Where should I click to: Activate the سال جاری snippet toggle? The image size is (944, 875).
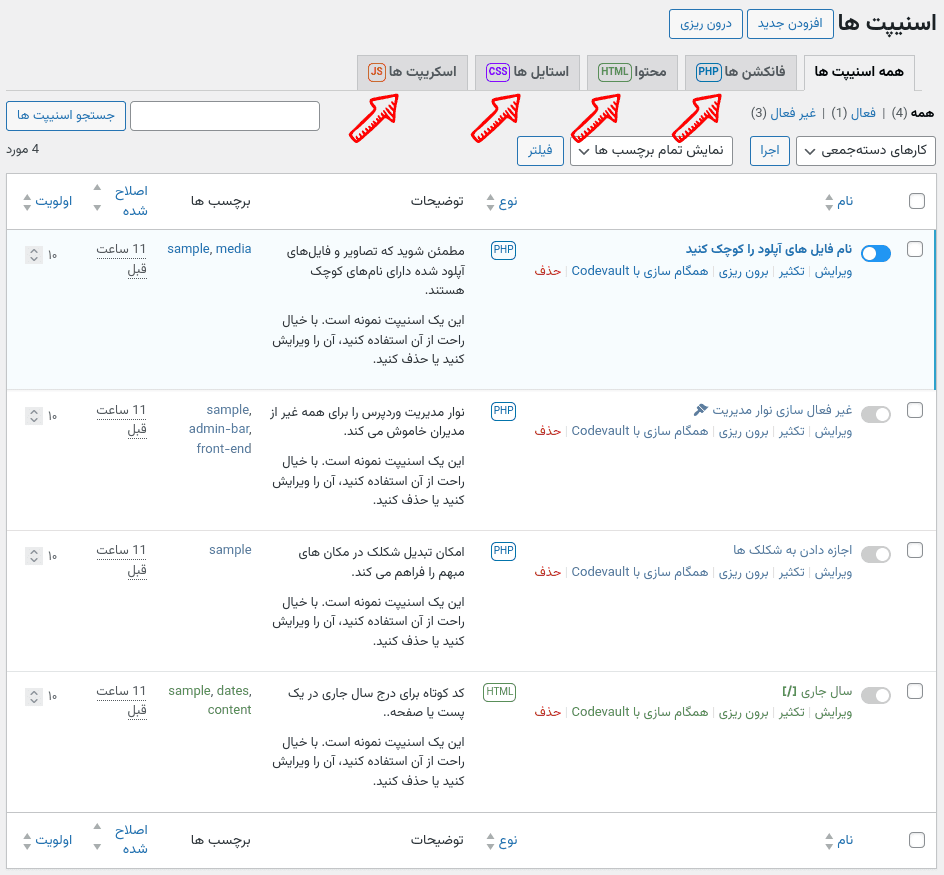tap(876, 696)
